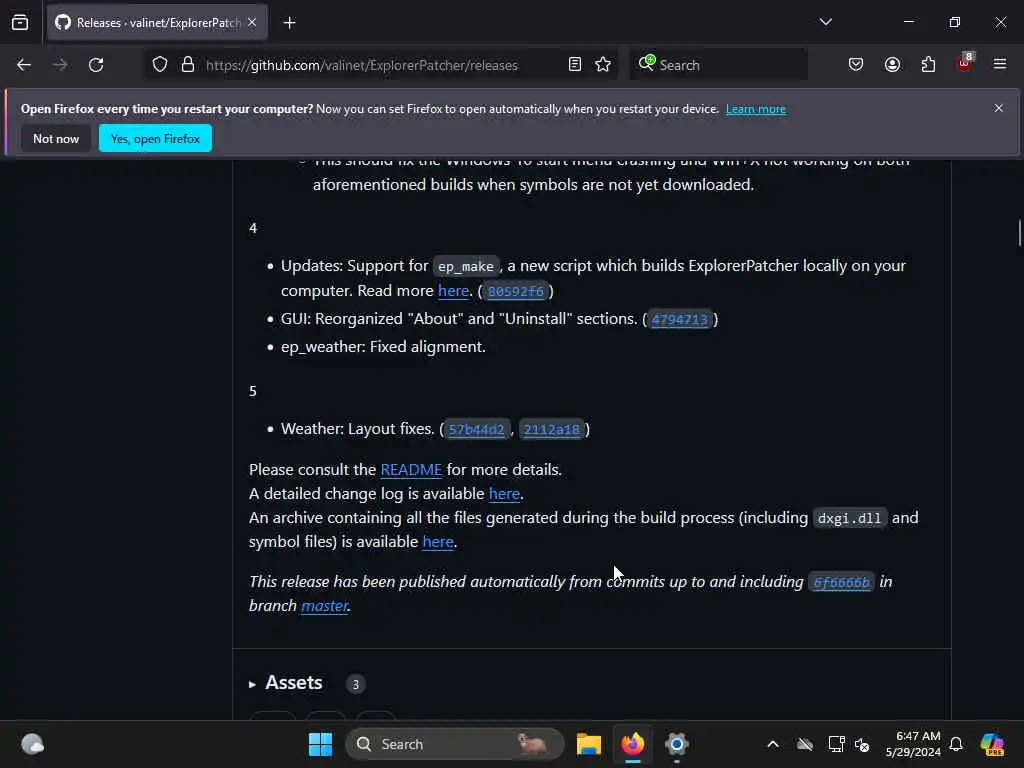This screenshot has width=1024, height=768.
Task: Dismiss the Firefox startup notification bar
Action: click(998, 108)
